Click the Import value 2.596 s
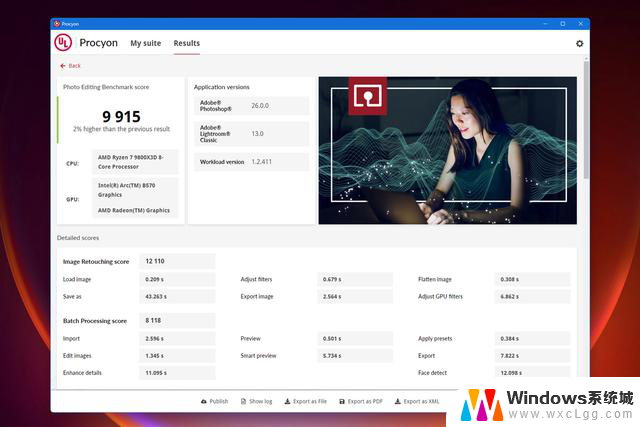Screen dimensions: 640x427 tap(177, 339)
